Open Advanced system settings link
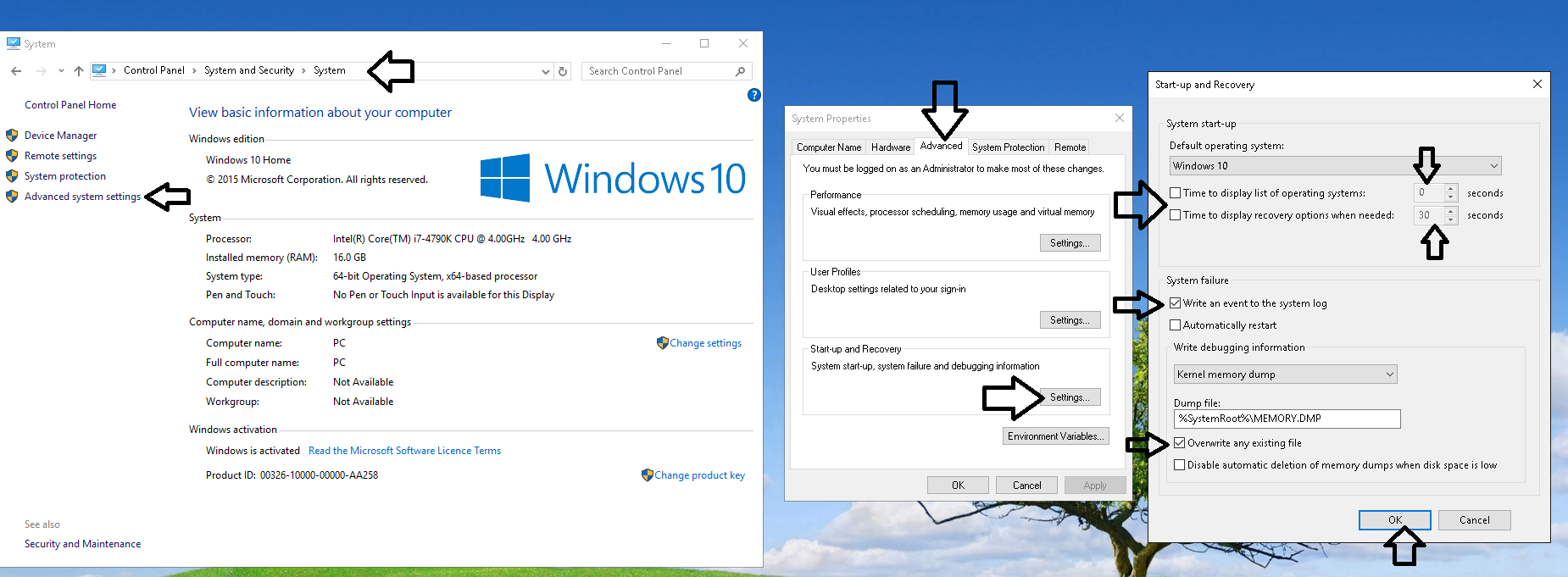 pos(82,197)
